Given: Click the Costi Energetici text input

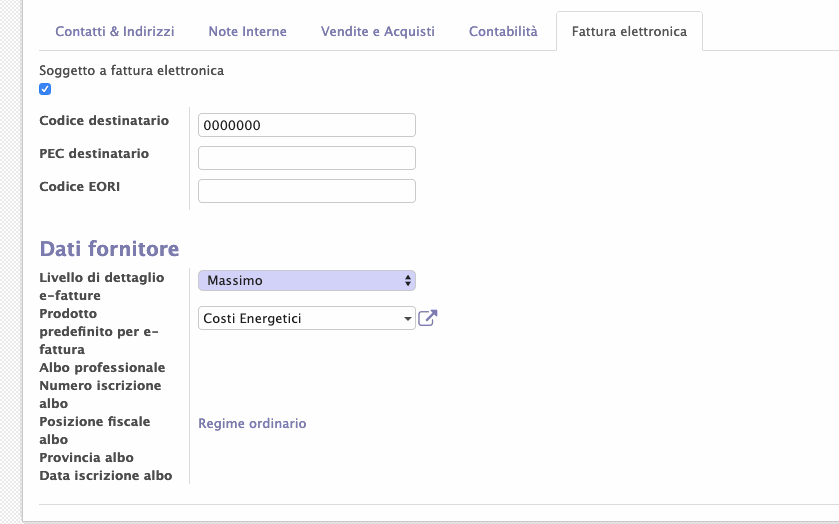Looking at the screenshot, I should coord(300,318).
